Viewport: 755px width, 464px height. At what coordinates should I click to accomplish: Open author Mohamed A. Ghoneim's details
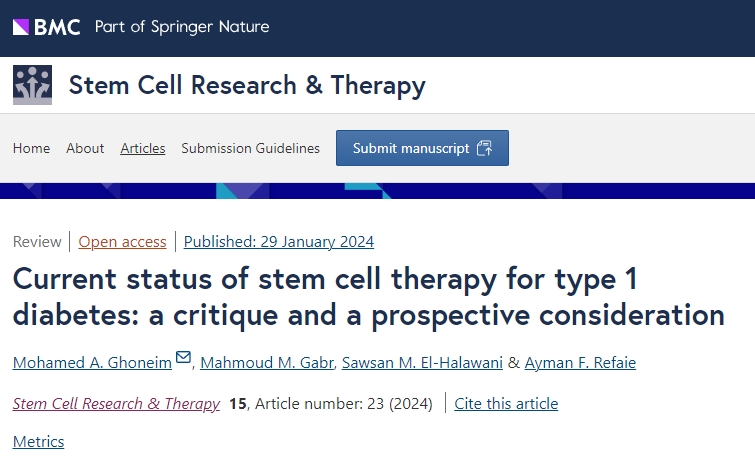(91, 362)
